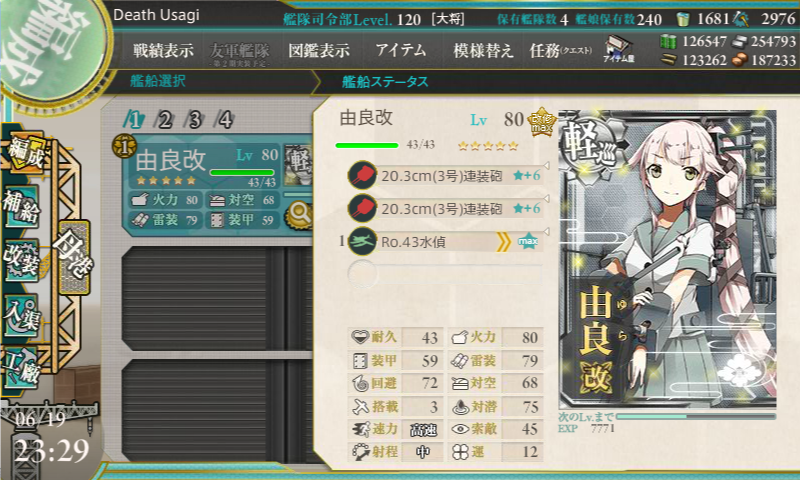
Task: Switch to fleet 3 tab
Action: click(195, 120)
